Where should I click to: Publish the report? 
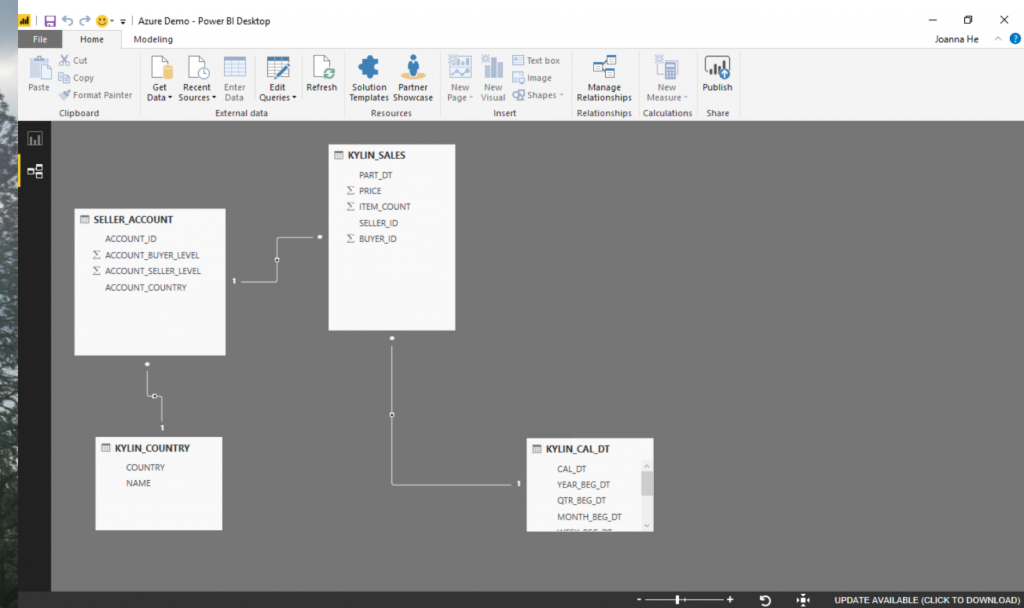click(x=717, y=74)
